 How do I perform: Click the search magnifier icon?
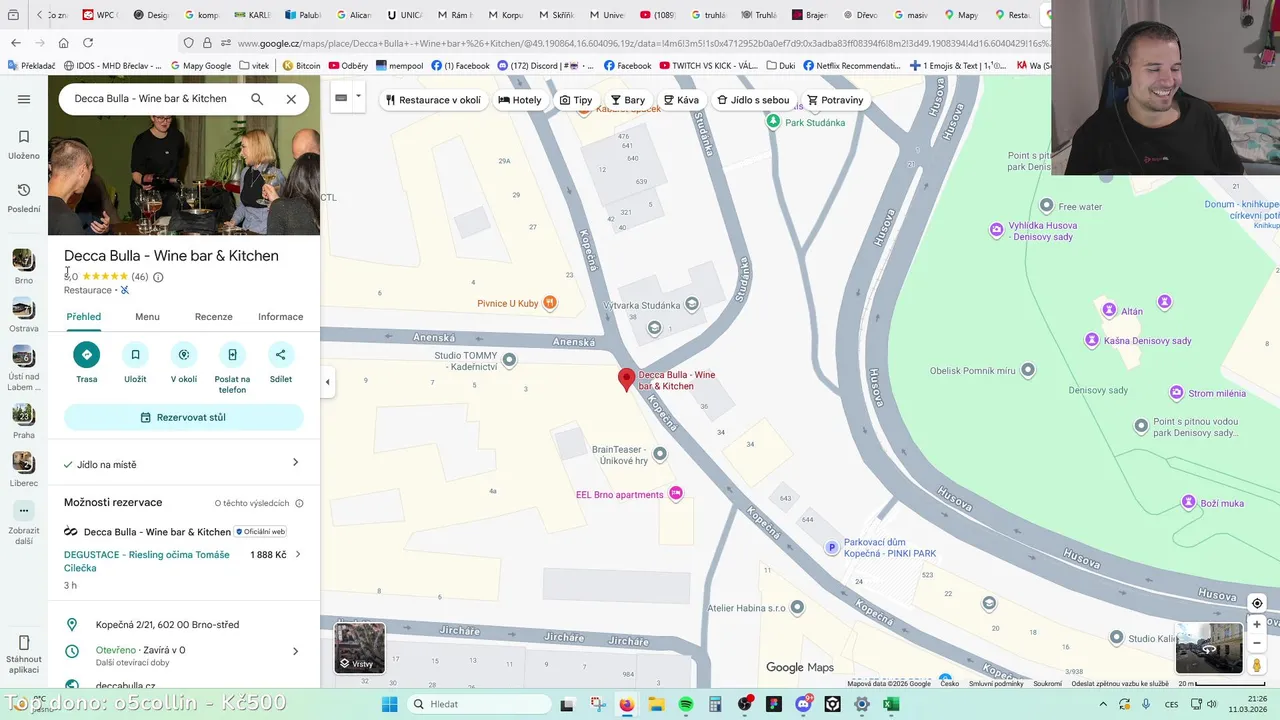(x=257, y=99)
